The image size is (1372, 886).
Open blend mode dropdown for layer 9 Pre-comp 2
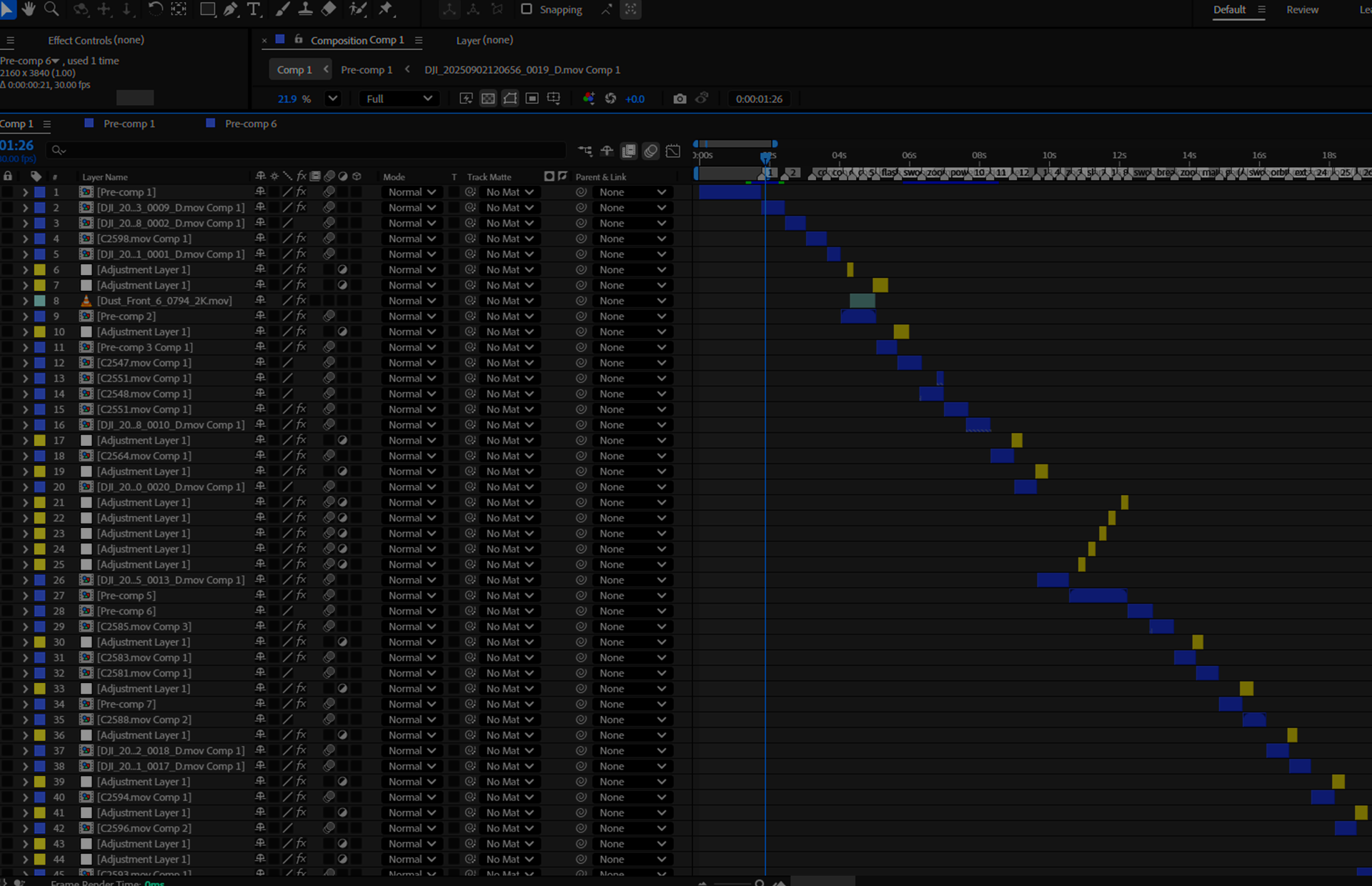412,317
